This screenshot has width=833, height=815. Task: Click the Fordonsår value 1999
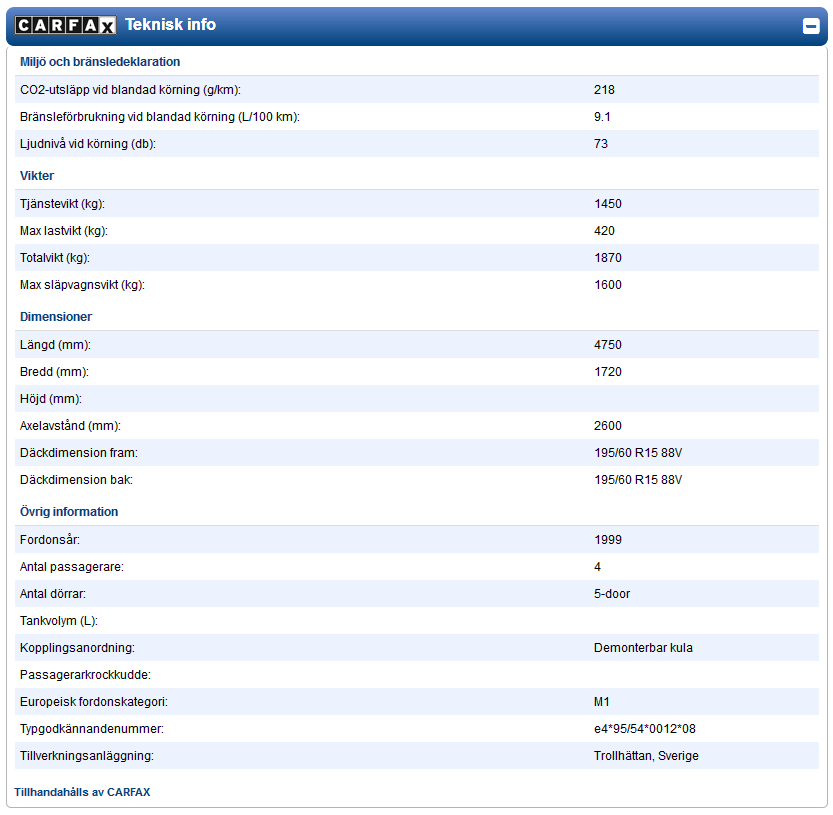pyautogui.click(x=608, y=540)
